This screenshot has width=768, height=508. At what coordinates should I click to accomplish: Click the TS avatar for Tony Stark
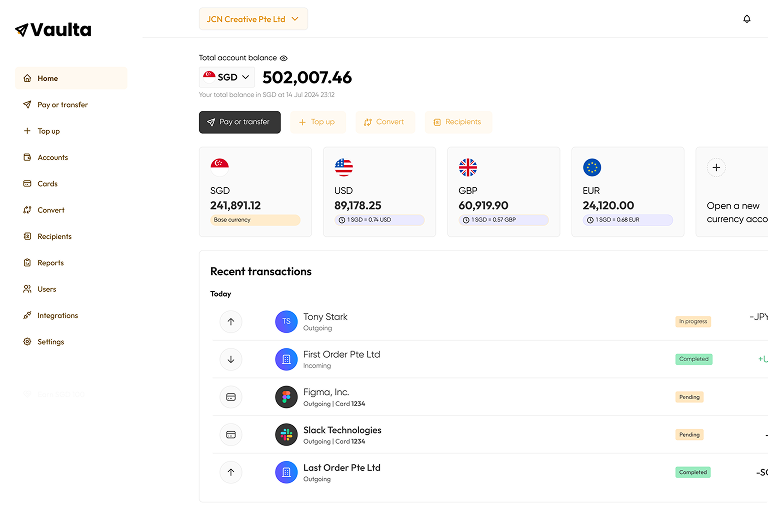287,322
